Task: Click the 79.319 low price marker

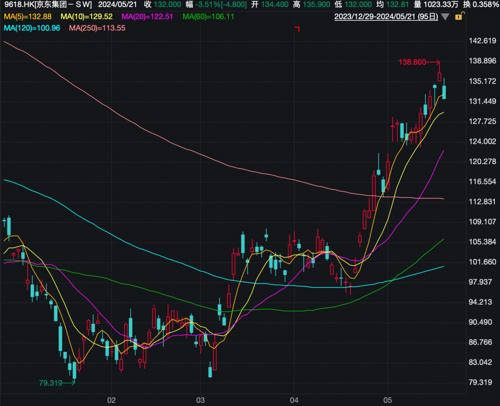Action: click(x=51, y=383)
